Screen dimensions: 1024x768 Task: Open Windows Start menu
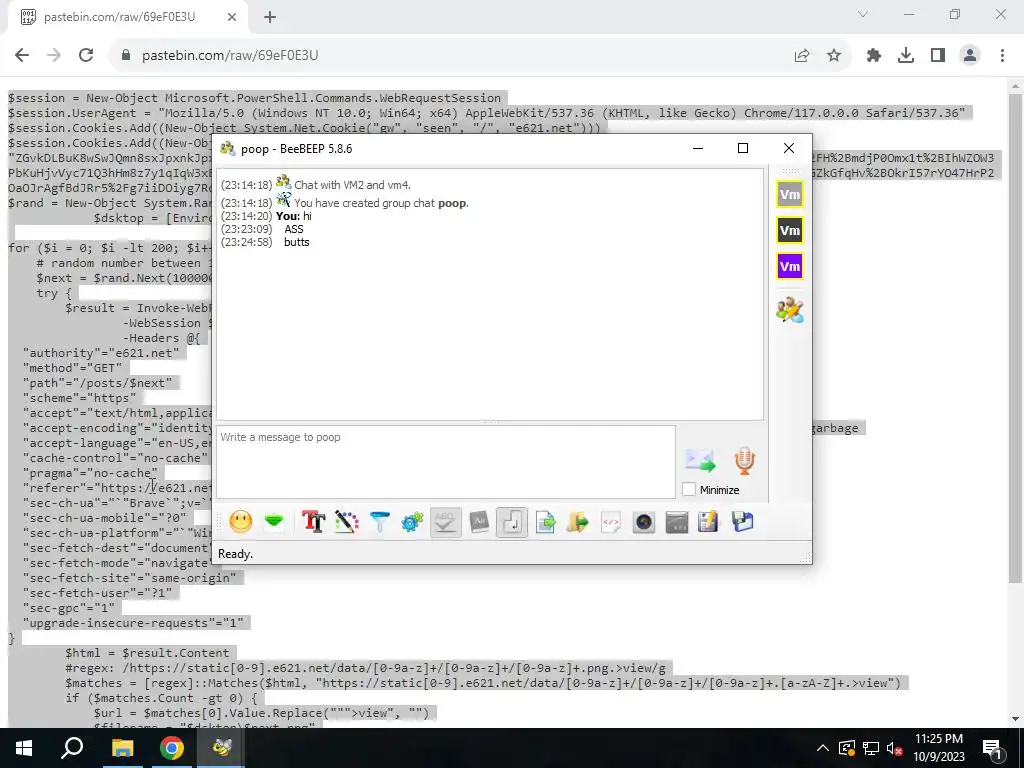point(24,748)
